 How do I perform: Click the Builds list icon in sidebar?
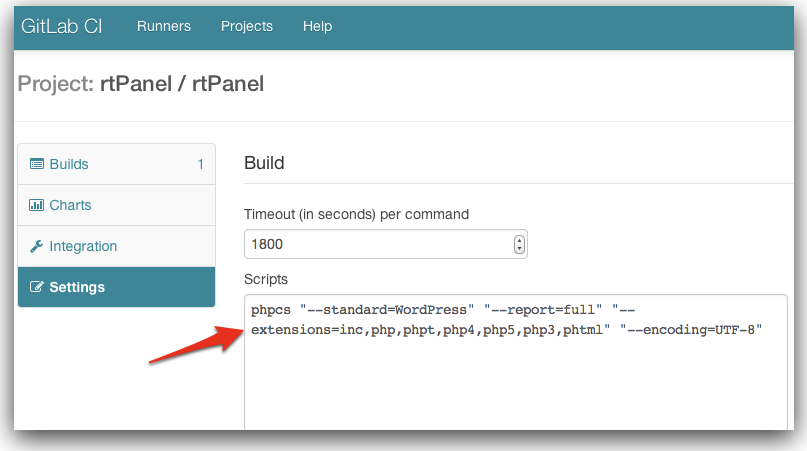(37, 164)
